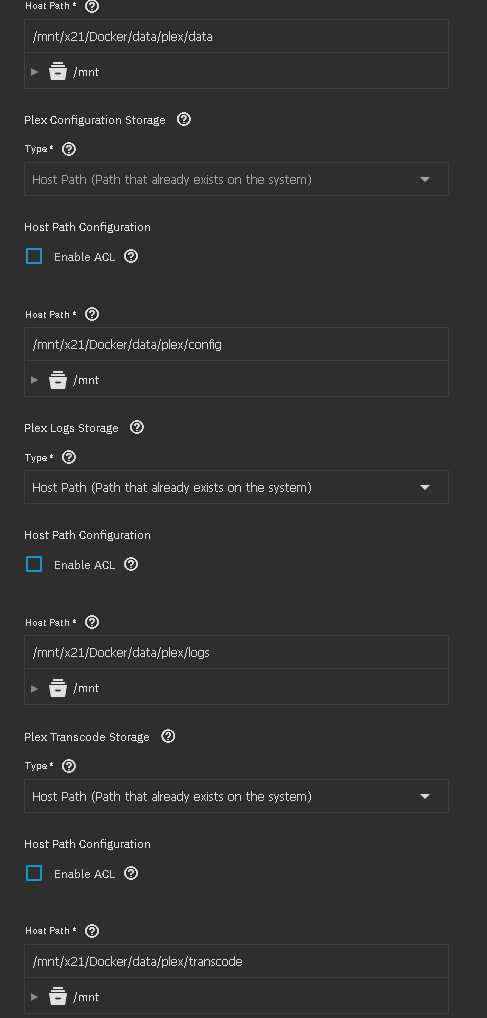This screenshot has width=487, height=1018.
Task: Click help icon by Host Path above plex/transcode field
Action: pos(92,931)
